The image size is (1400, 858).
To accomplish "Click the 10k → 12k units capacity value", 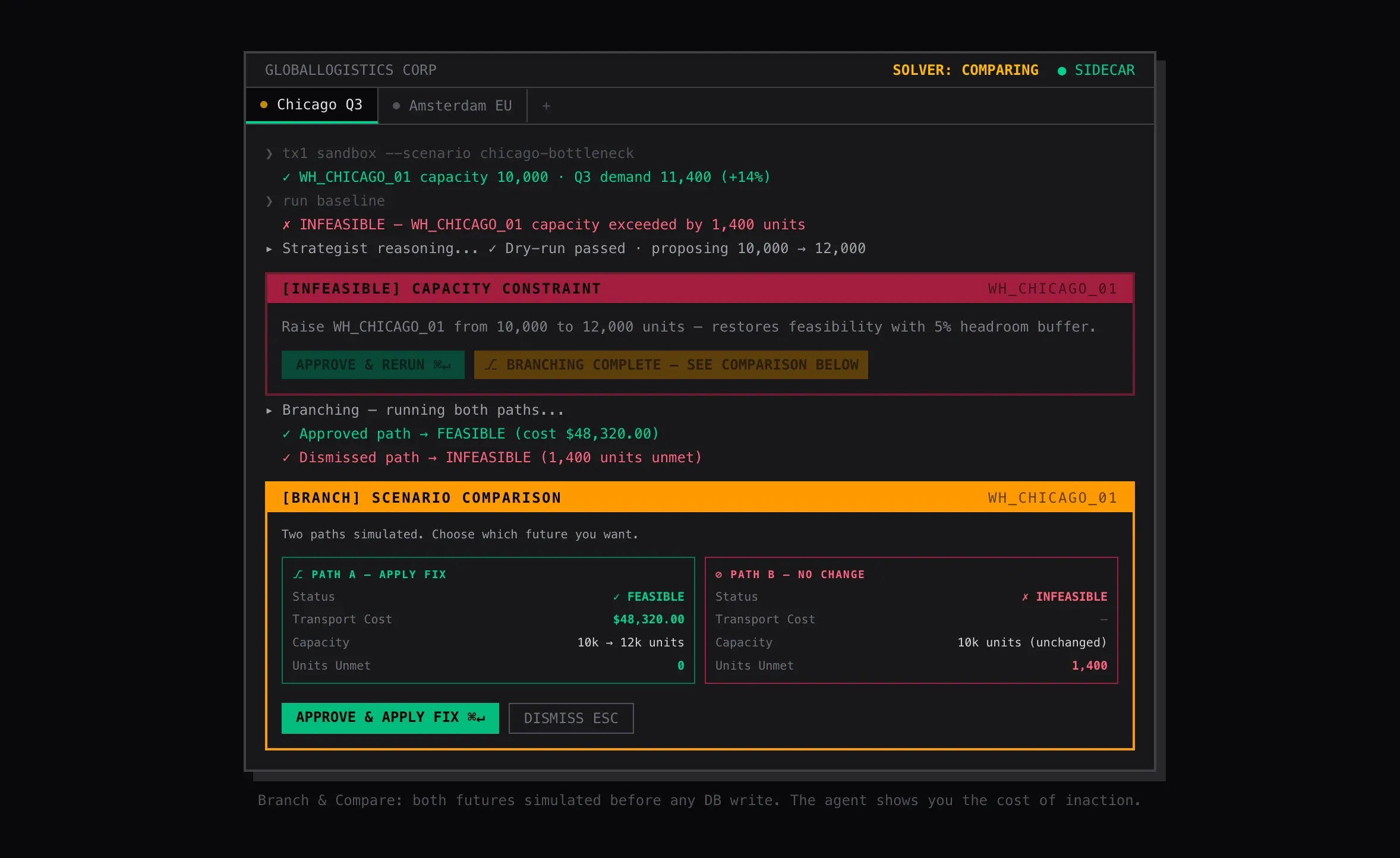I will pyautogui.click(x=630, y=642).
